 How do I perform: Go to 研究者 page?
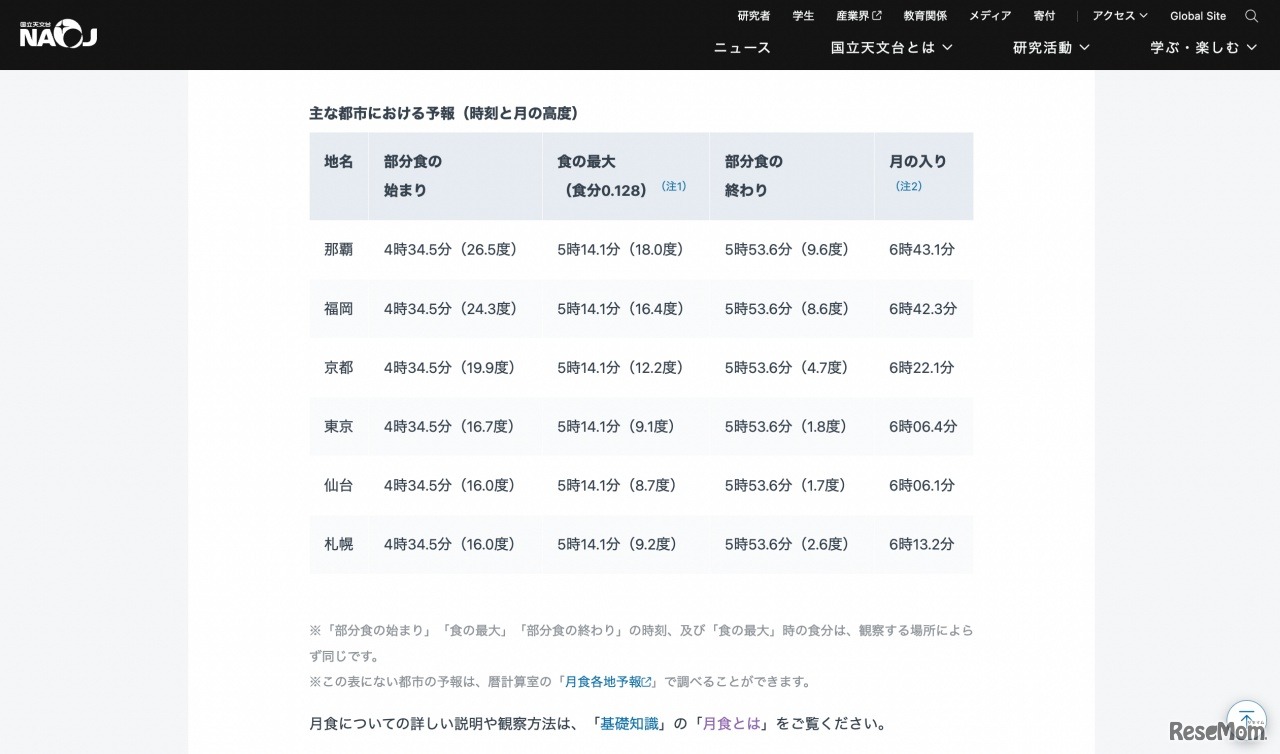(x=754, y=16)
